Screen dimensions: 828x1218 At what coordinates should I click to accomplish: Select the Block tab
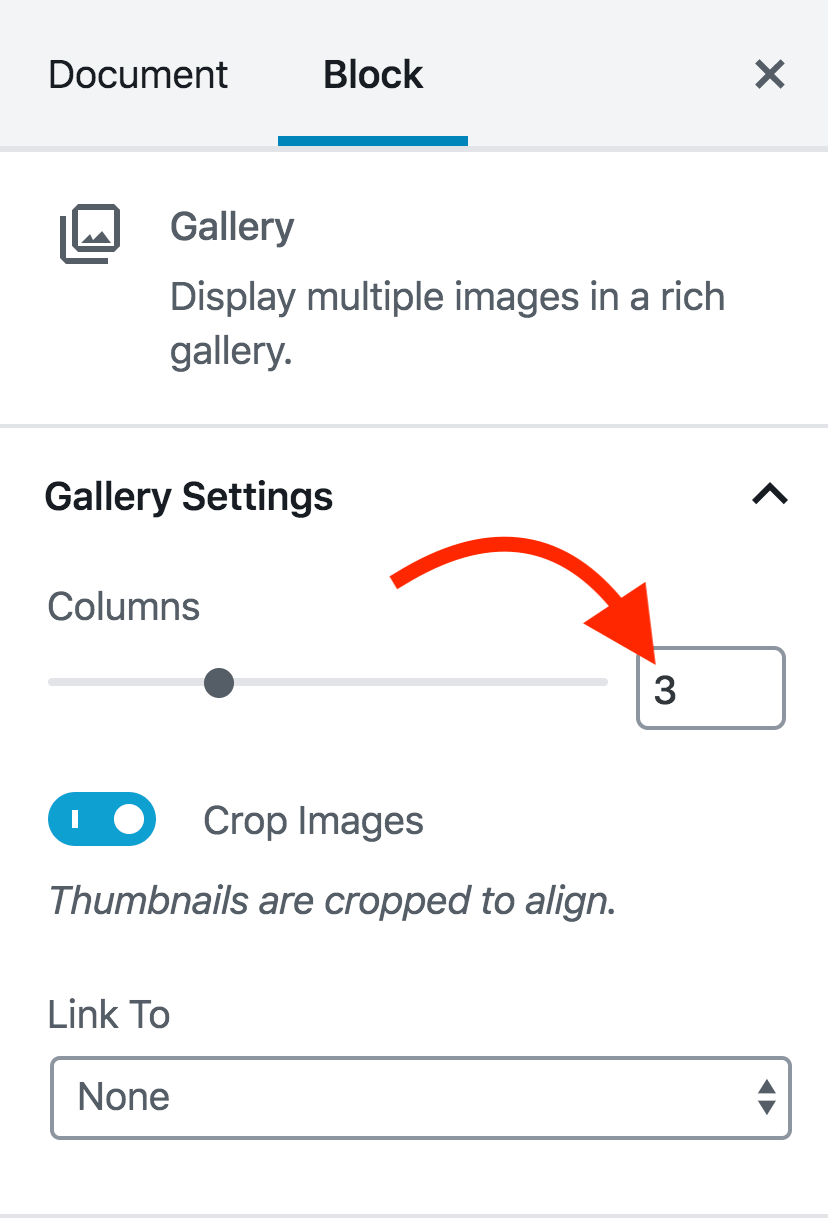point(373,75)
